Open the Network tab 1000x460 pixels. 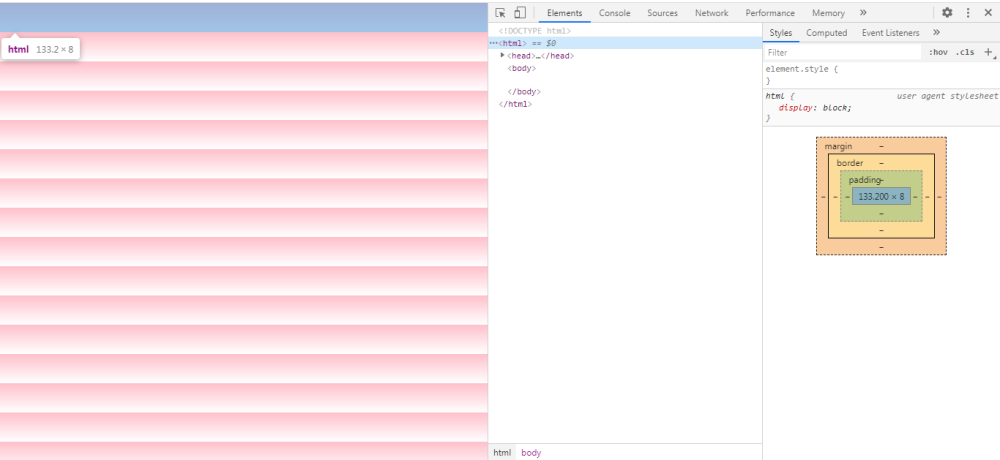pos(711,13)
